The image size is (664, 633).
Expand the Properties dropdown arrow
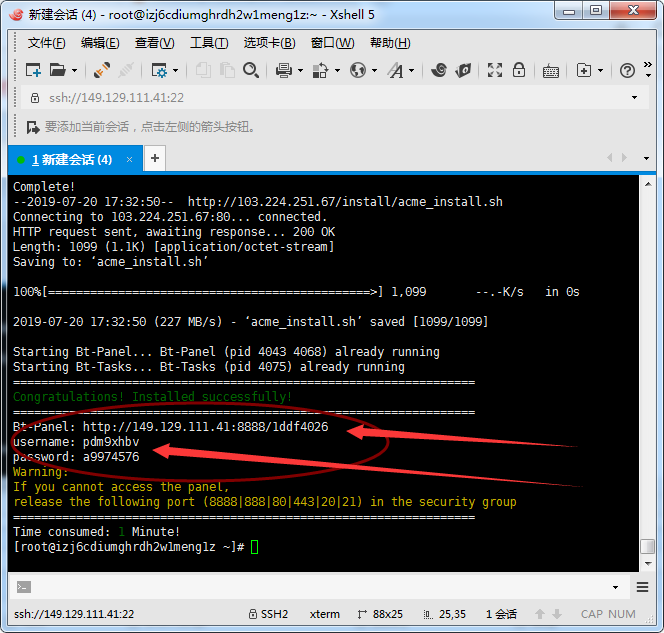click(x=176, y=70)
